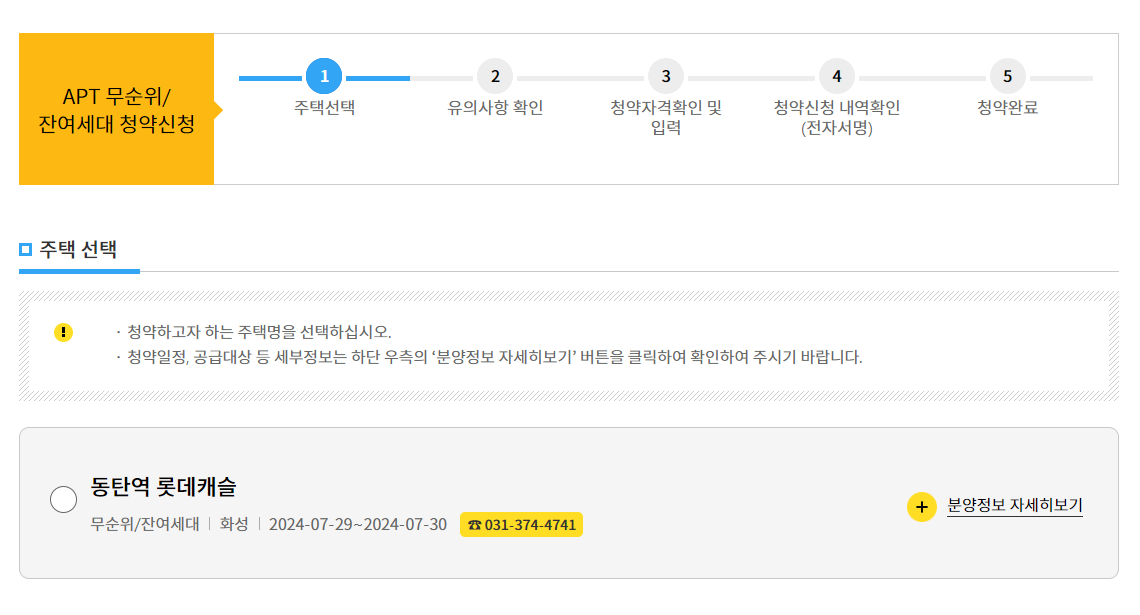This screenshot has height=615, width=1140.
Task: Click the 주택선택 step label
Action: click(x=324, y=108)
